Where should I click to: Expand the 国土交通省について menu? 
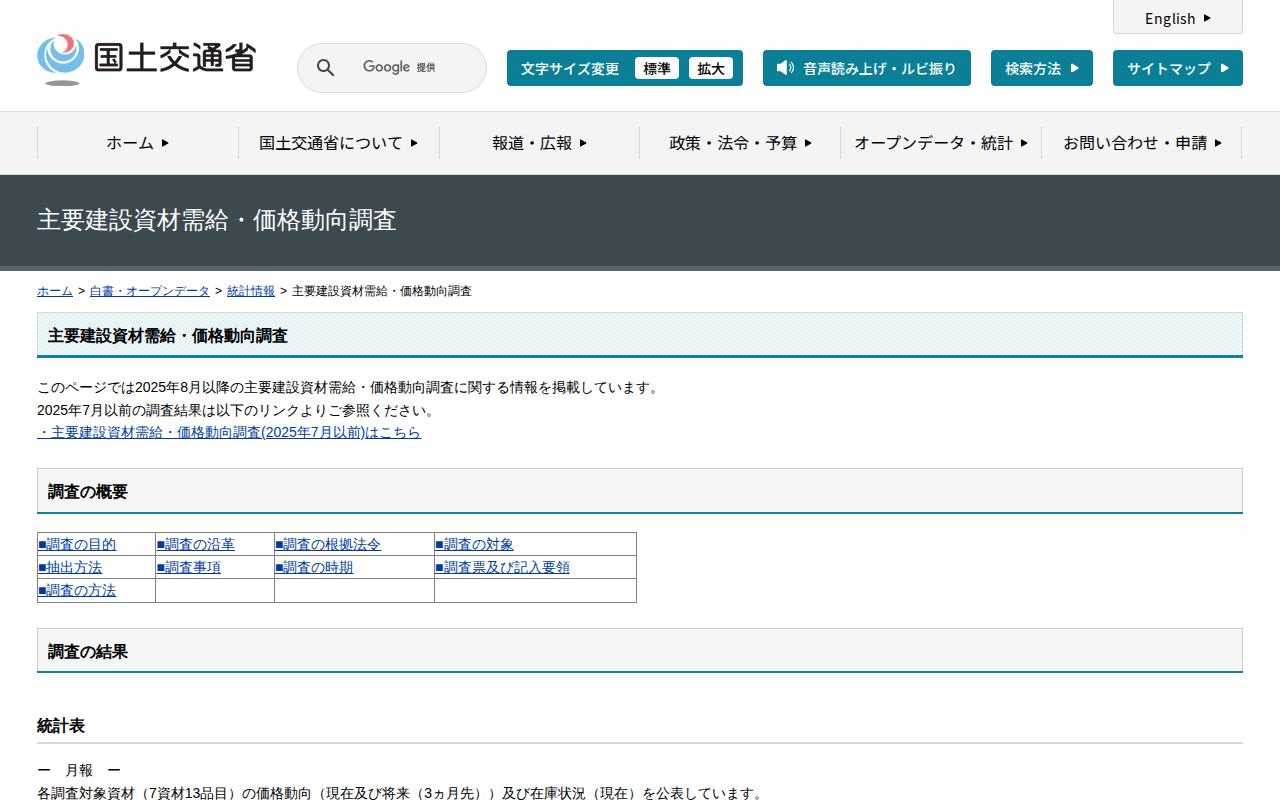click(339, 143)
